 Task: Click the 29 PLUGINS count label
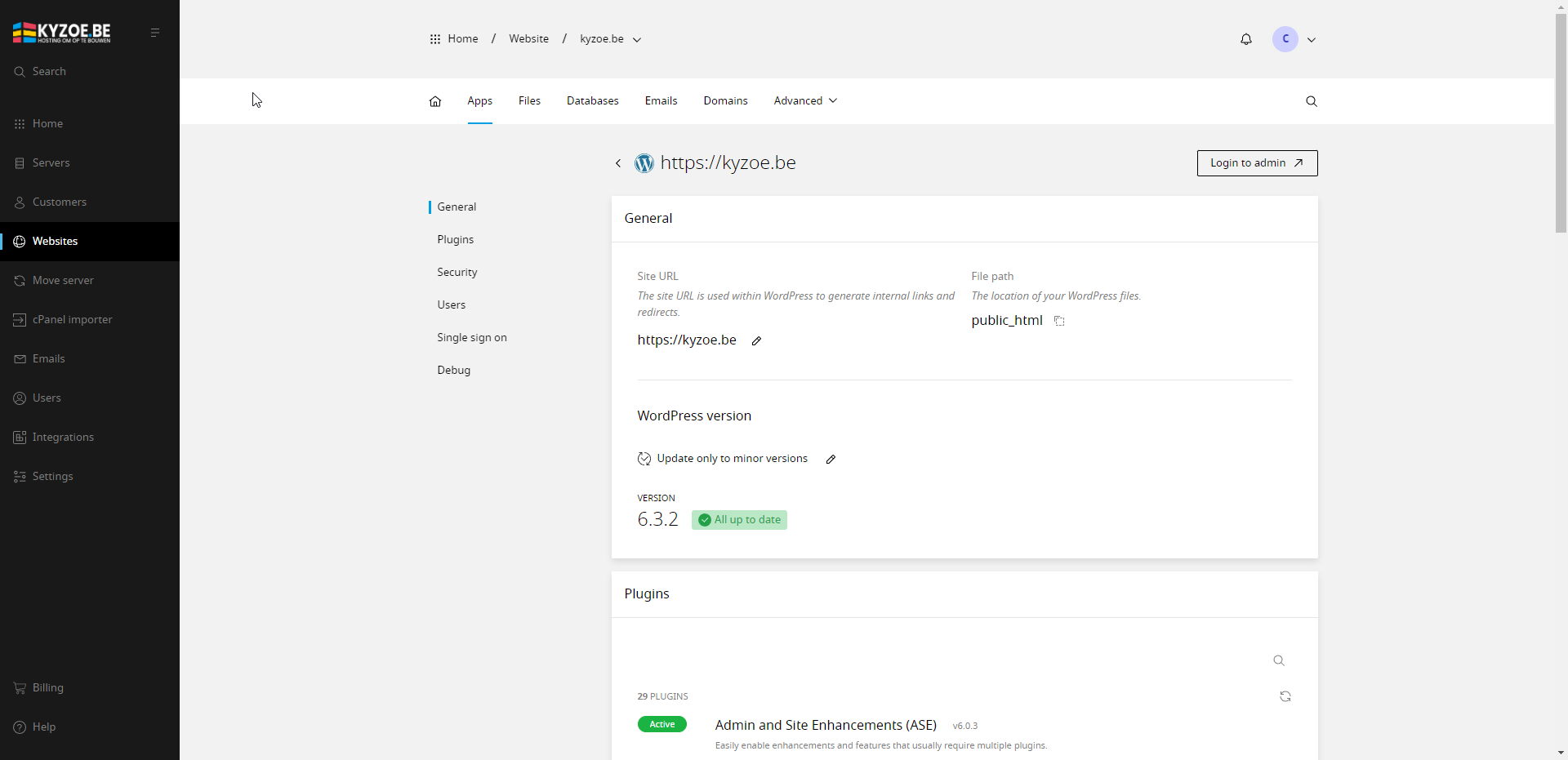[662, 697]
